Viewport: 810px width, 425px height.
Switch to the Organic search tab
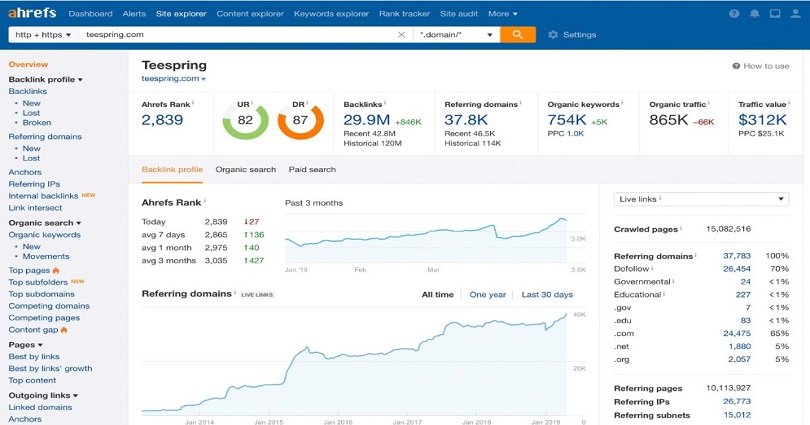246,169
